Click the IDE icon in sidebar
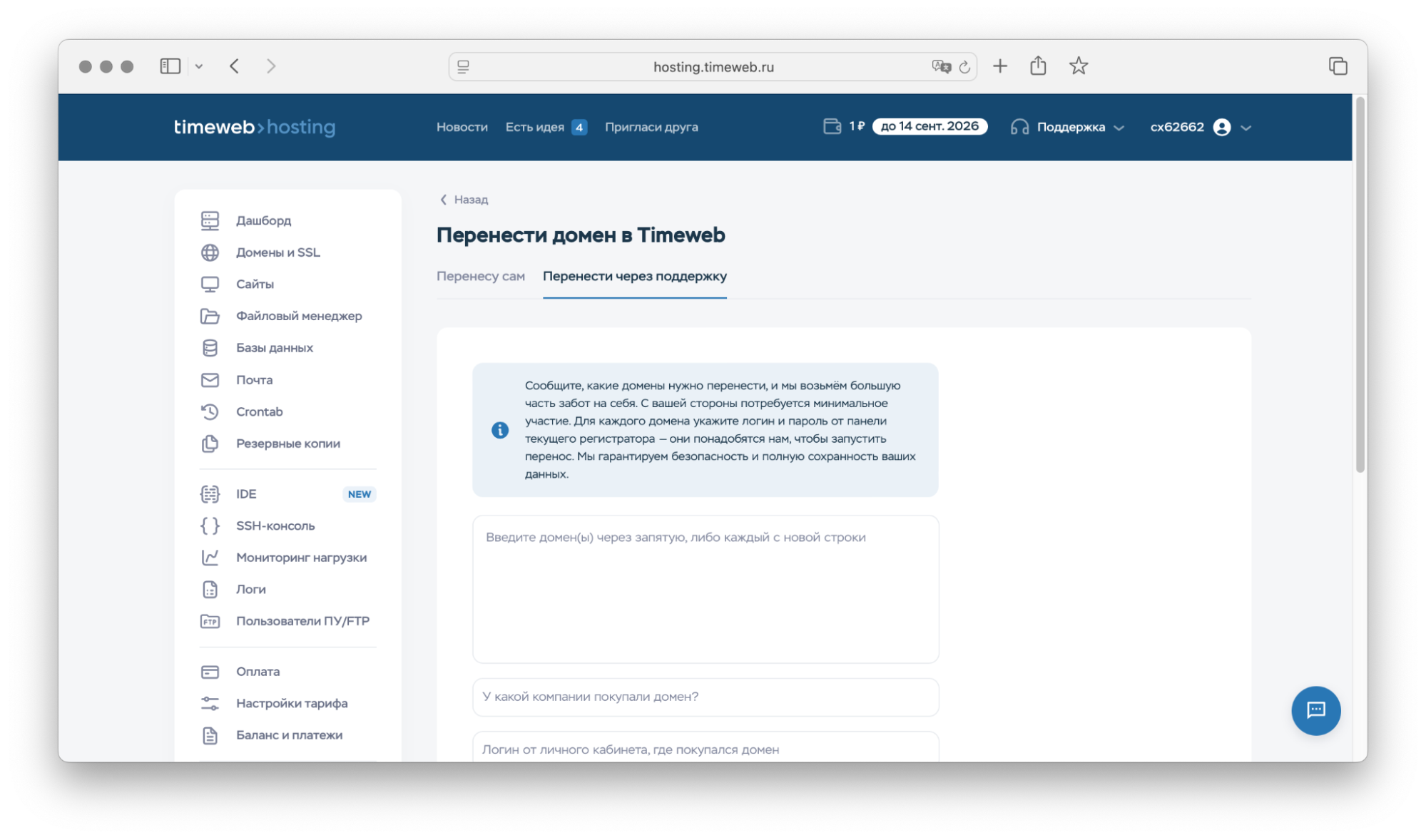1426x840 pixels. point(210,494)
